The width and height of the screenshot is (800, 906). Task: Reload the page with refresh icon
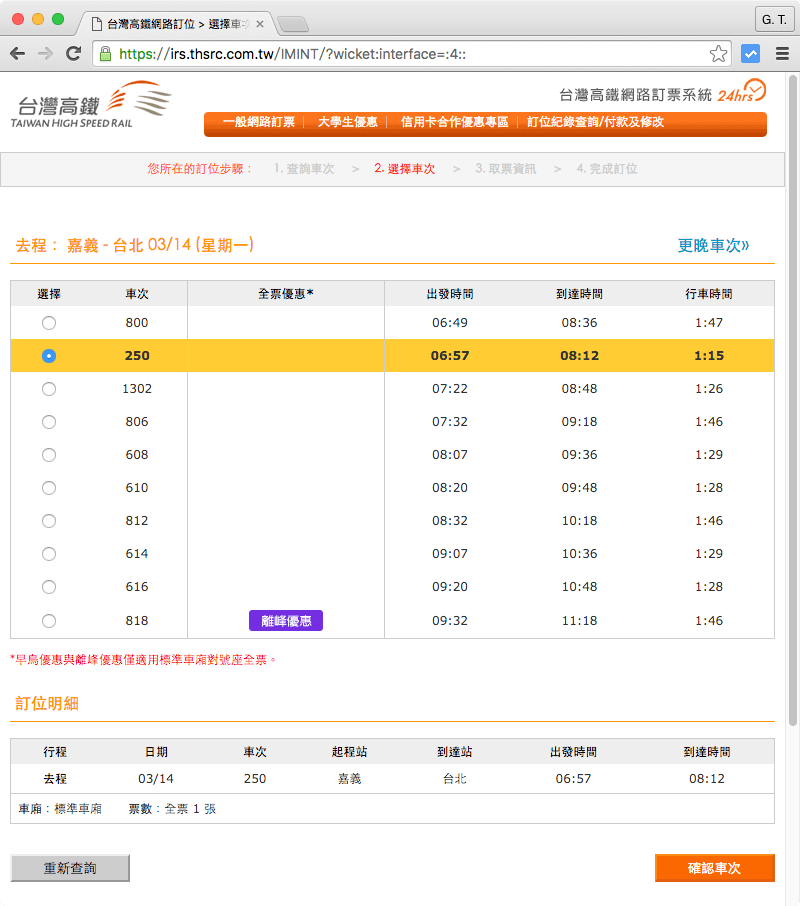point(73,54)
